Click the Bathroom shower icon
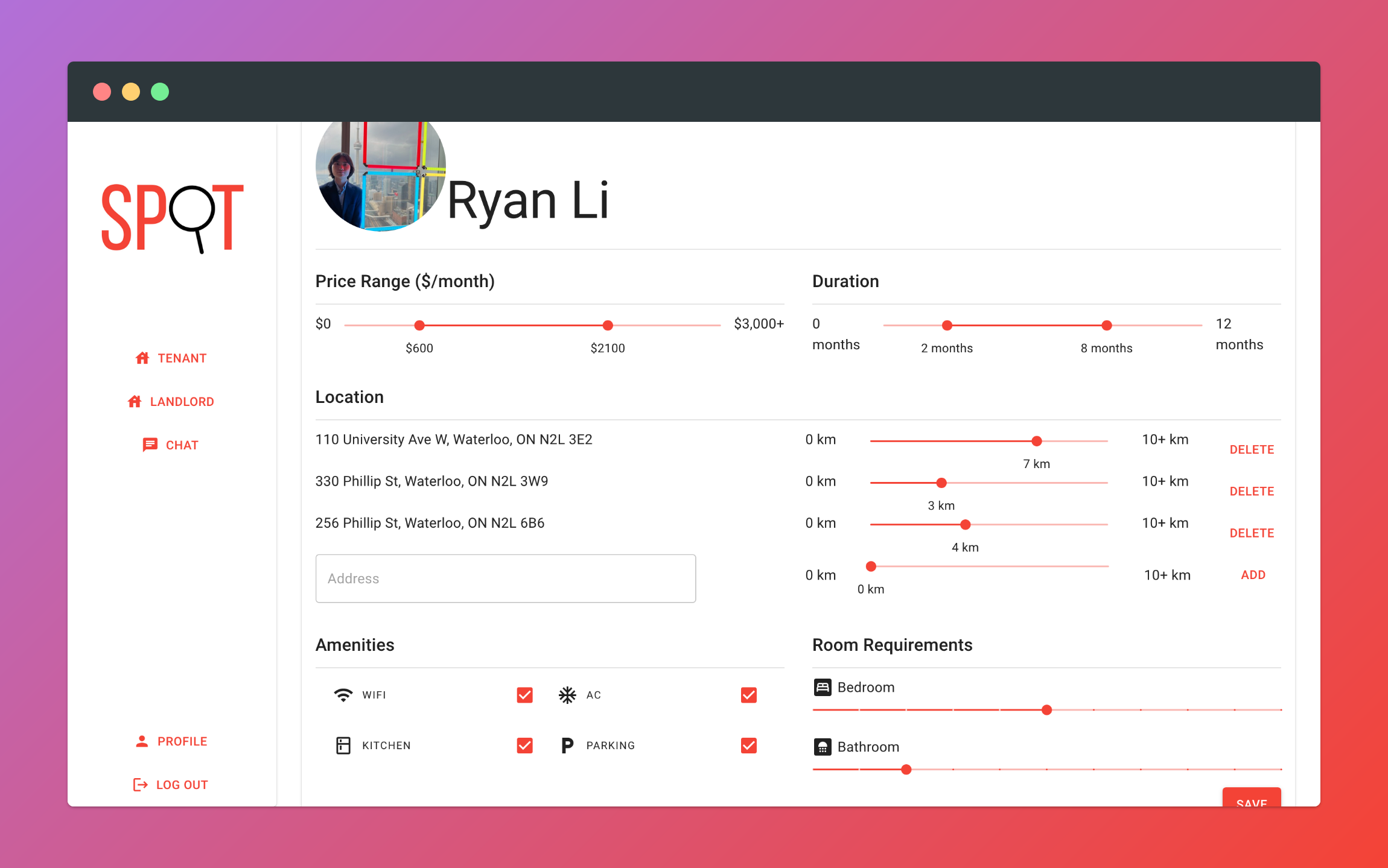1388x868 pixels. [822, 747]
